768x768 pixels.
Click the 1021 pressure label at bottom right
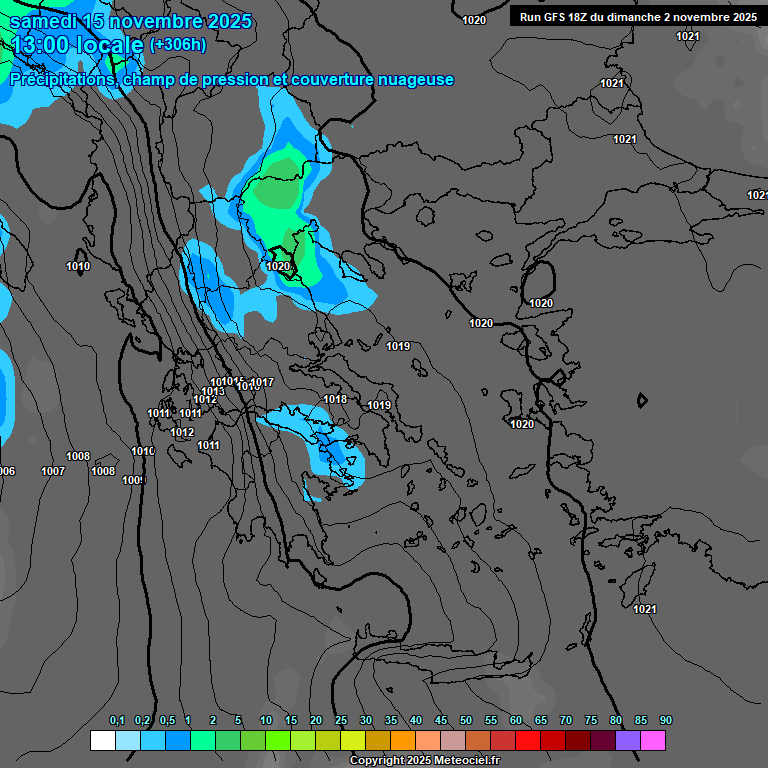(x=645, y=610)
